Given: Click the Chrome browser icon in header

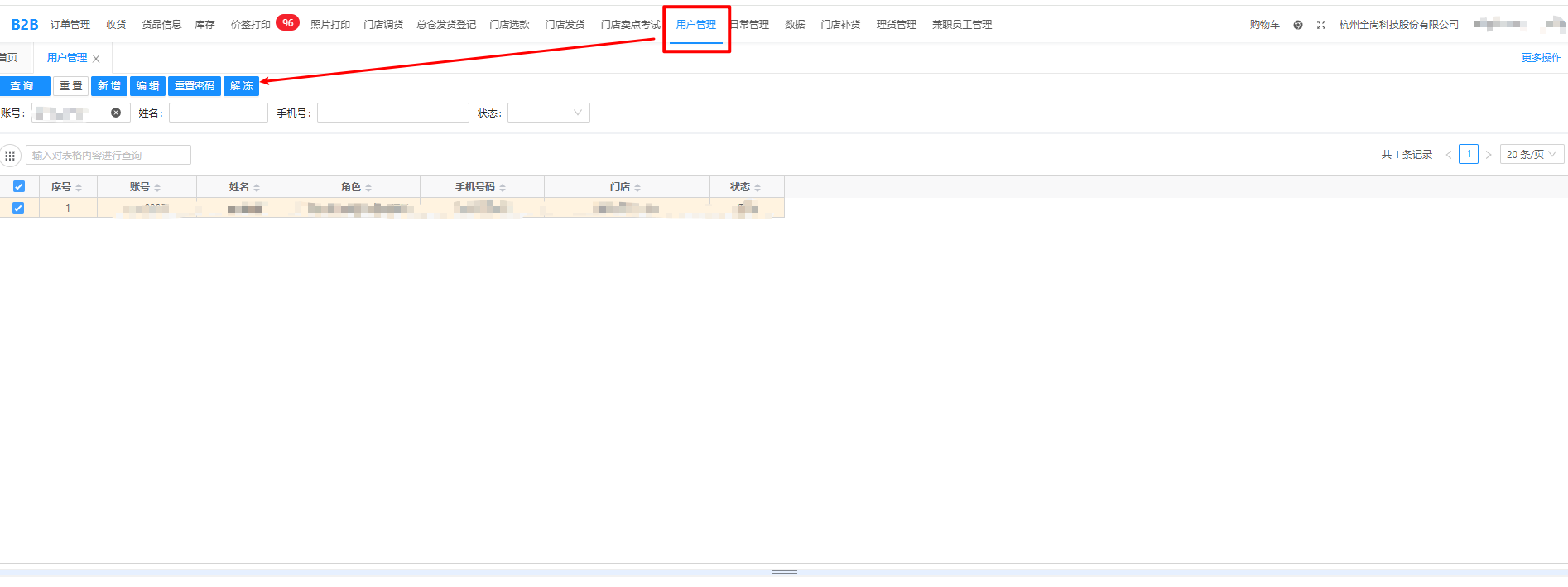Looking at the screenshot, I should [x=1298, y=25].
